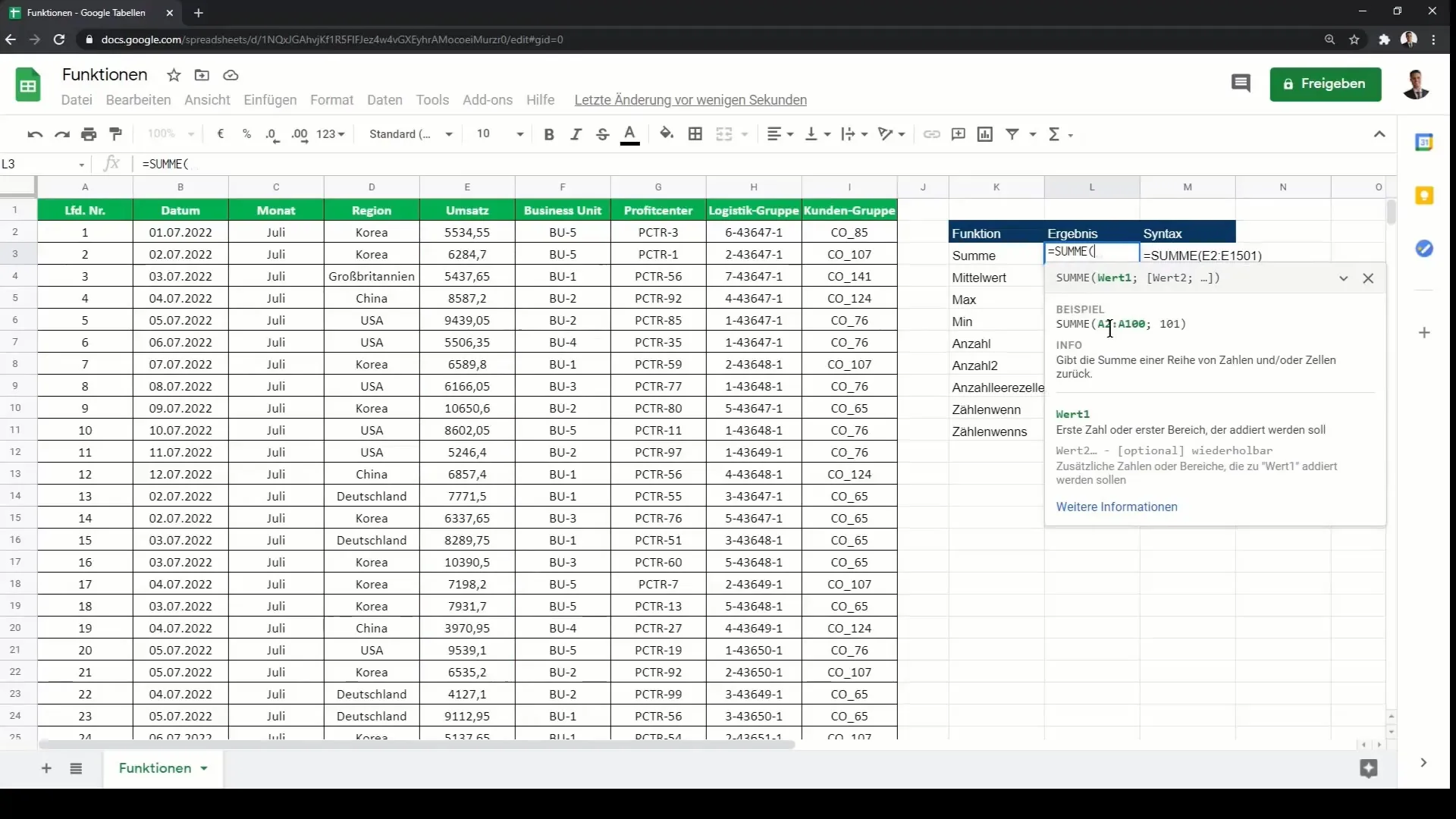Open text rotation dropdown
1456x819 pixels.
(892, 134)
